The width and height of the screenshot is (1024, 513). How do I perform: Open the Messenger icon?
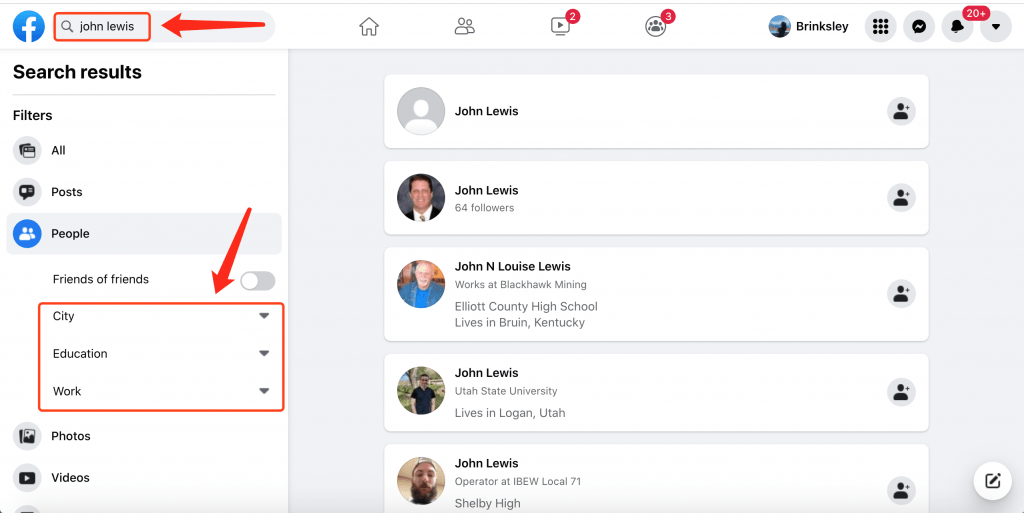[x=919, y=27]
